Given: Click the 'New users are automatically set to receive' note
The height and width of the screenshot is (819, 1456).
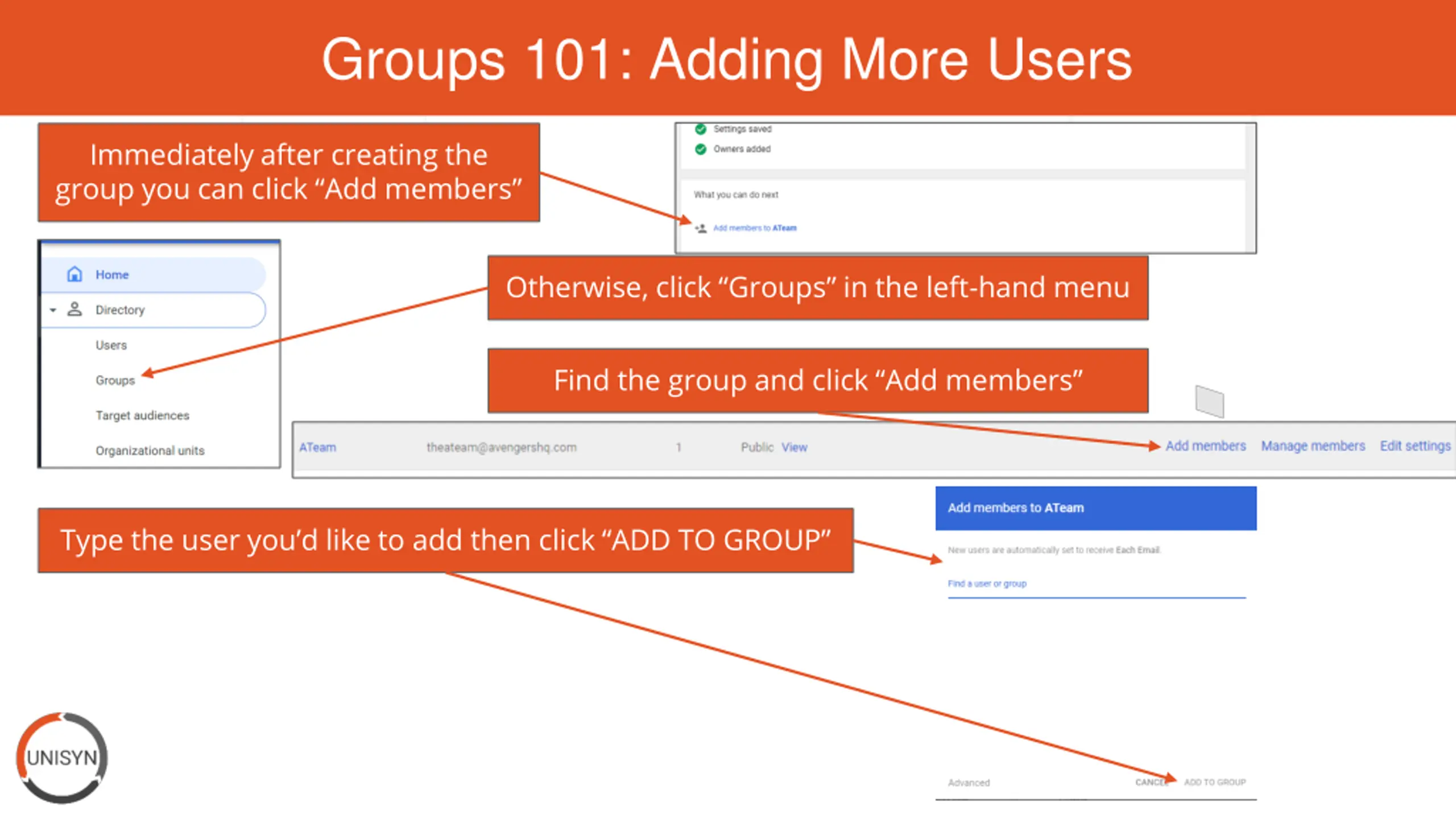Looking at the screenshot, I should (x=1054, y=550).
